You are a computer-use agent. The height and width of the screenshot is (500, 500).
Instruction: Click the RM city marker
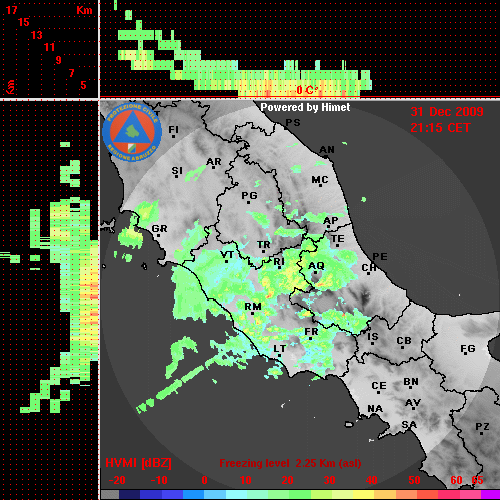(x=252, y=313)
